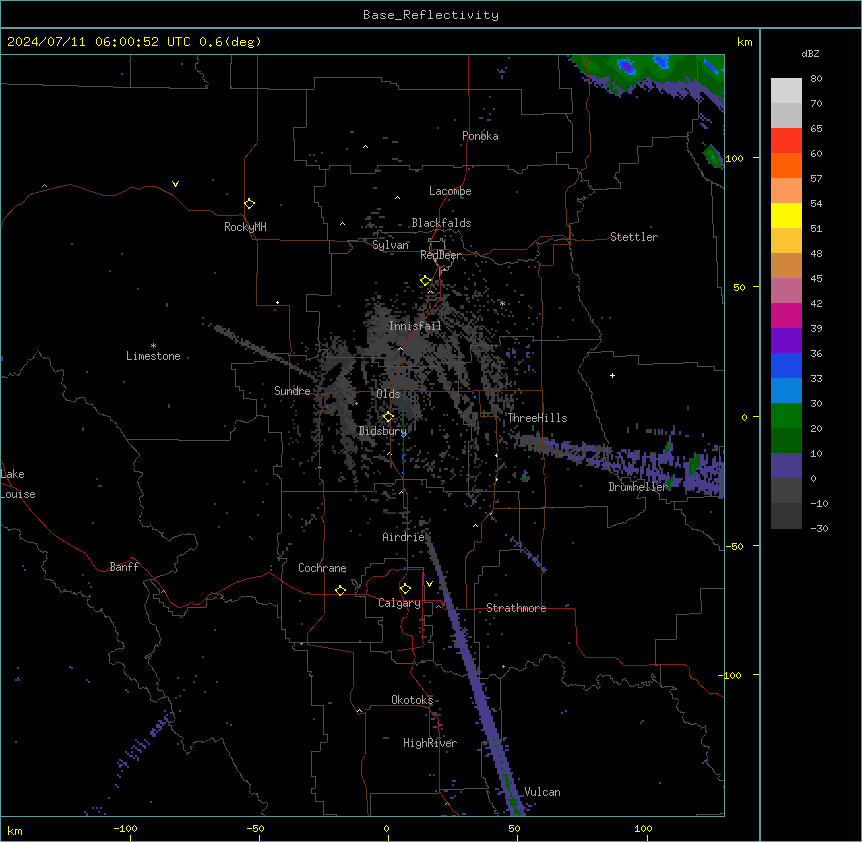Click the ThreeHills town label

point(537,418)
